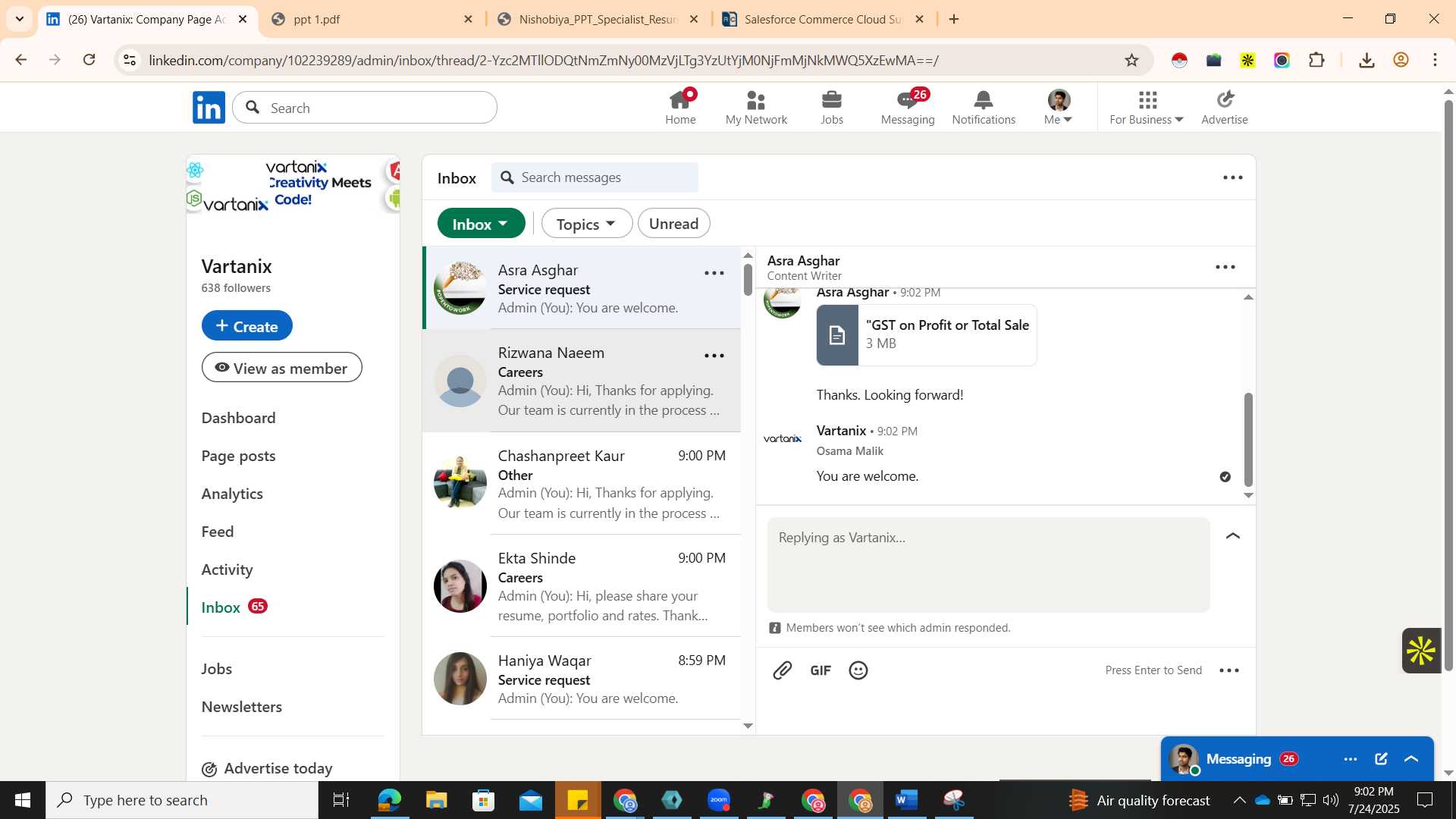
Task: Expand the Inbox filter dropdown
Action: pyautogui.click(x=481, y=224)
